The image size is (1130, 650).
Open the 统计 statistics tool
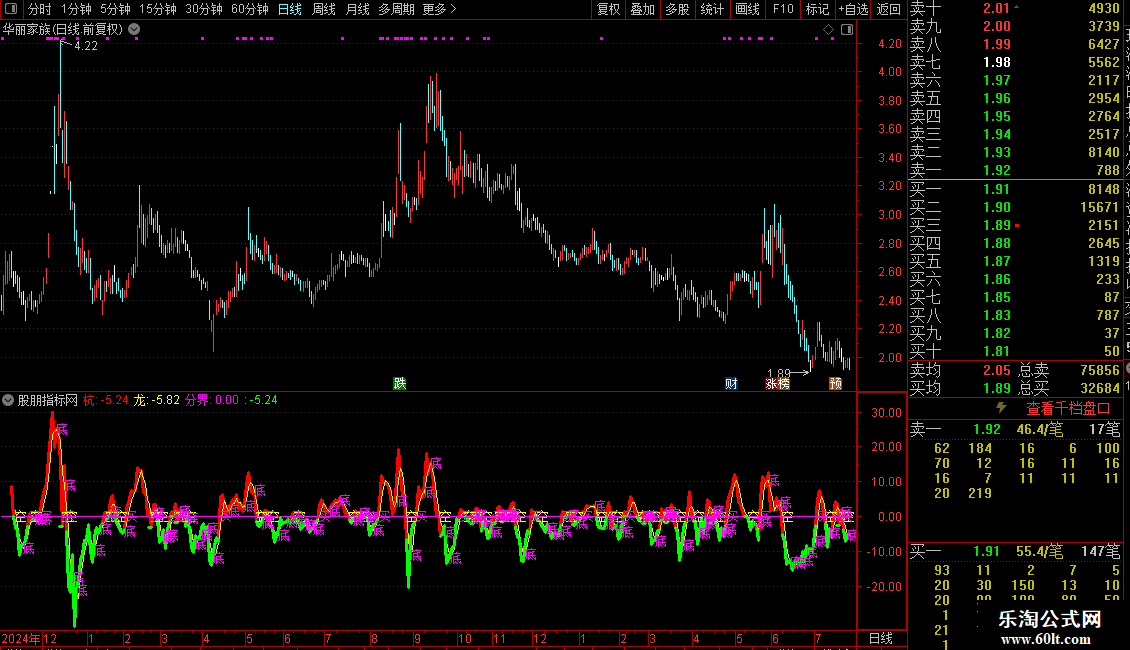pos(712,9)
